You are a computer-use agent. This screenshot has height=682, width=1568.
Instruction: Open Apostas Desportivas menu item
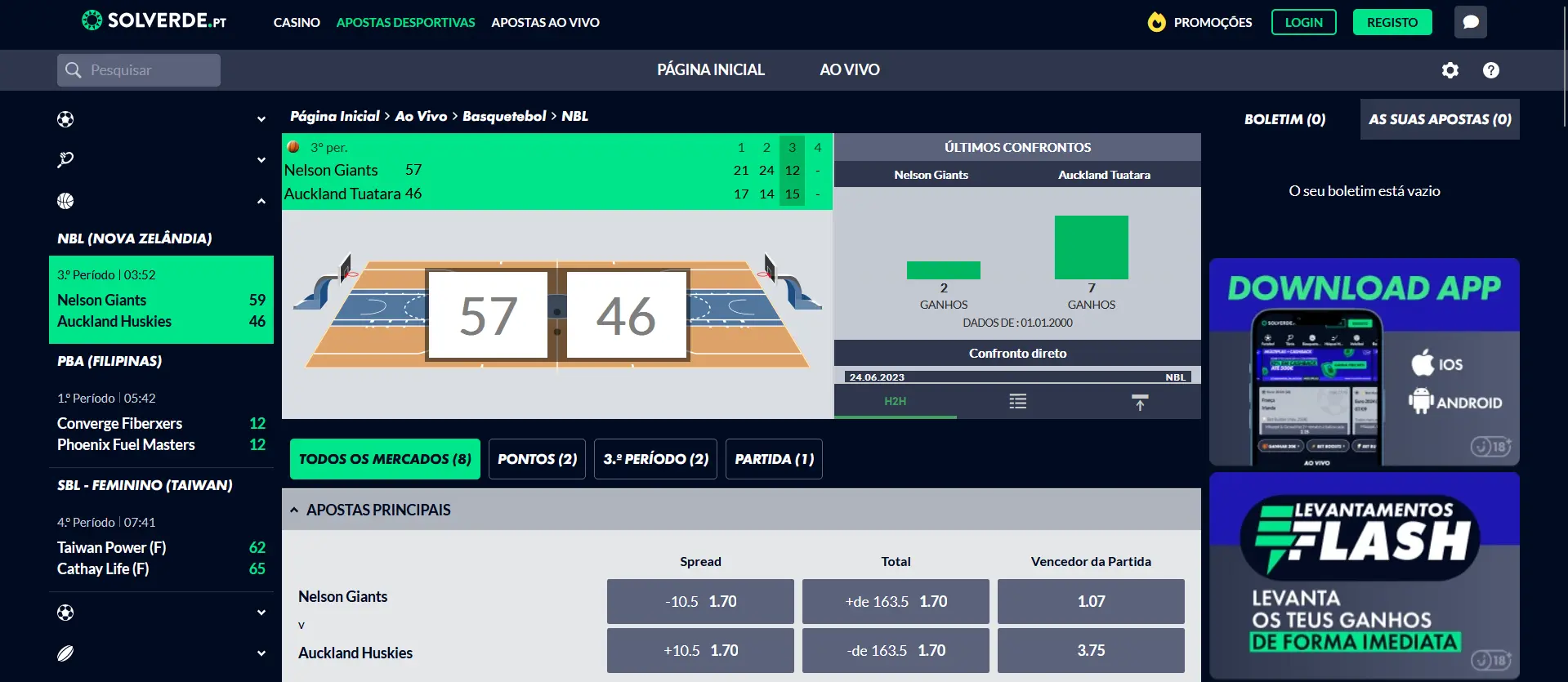click(x=405, y=23)
